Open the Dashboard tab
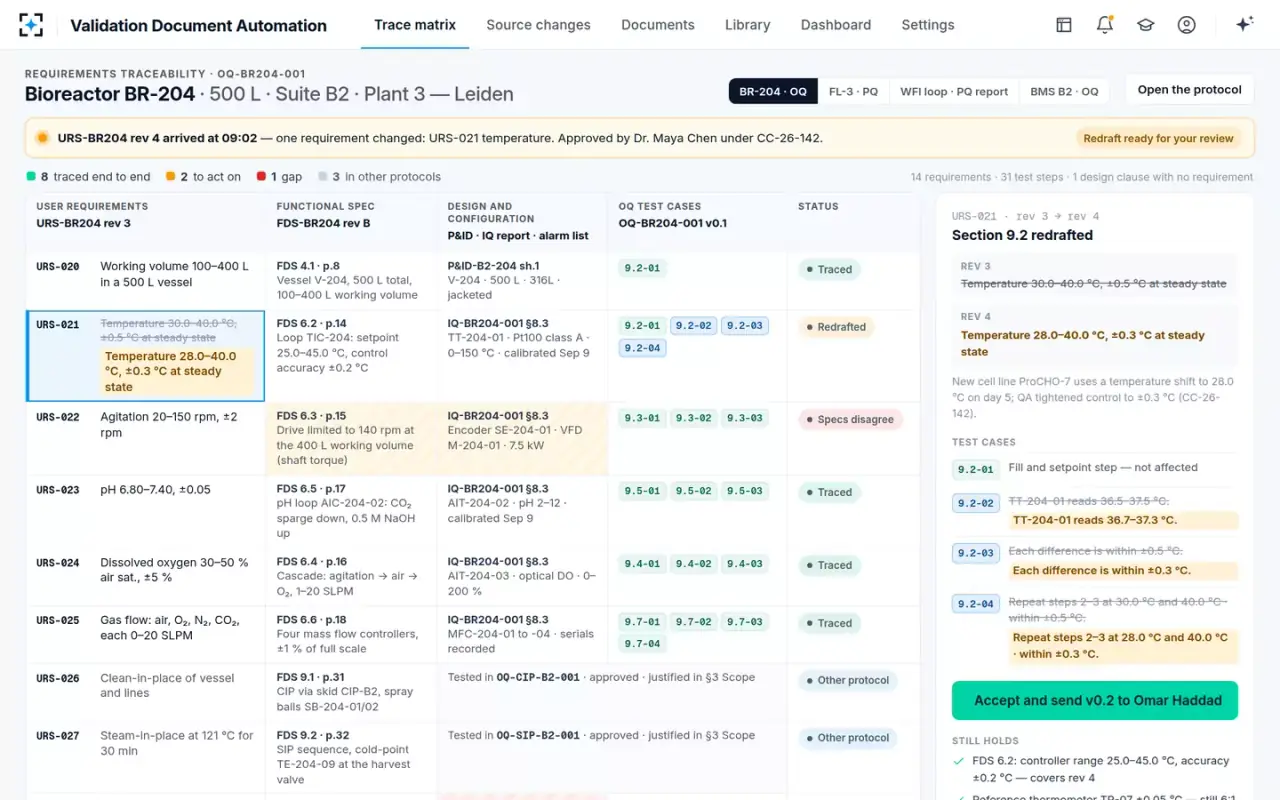This screenshot has height=800, width=1280. coord(836,25)
